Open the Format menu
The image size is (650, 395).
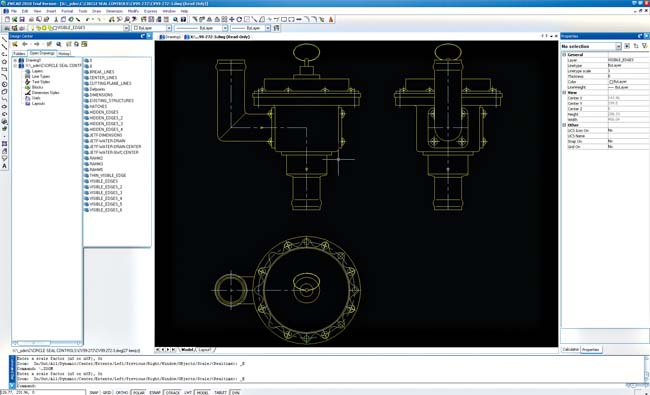pos(67,11)
